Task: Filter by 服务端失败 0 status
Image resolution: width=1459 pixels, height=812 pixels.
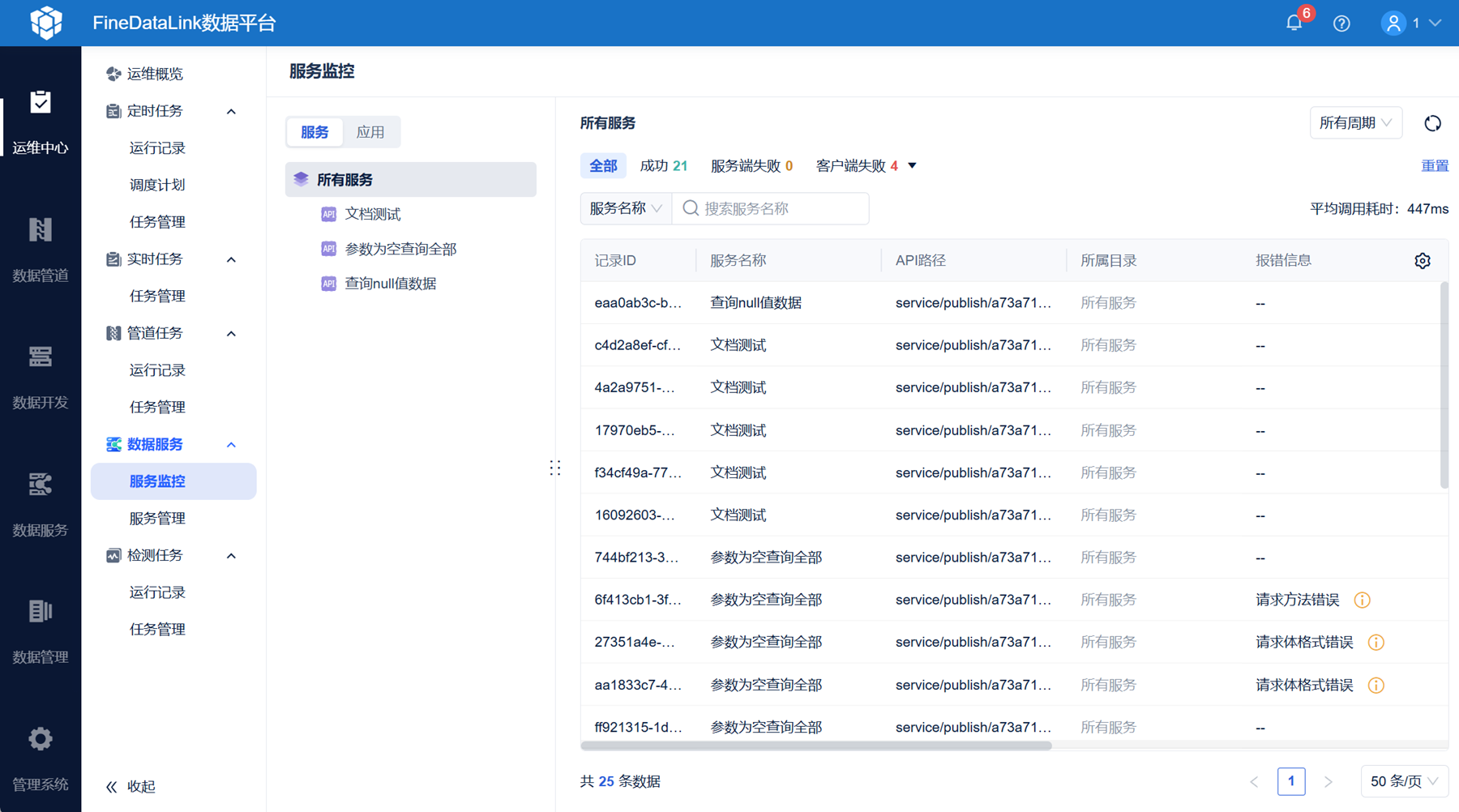Action: coord(751,165)
